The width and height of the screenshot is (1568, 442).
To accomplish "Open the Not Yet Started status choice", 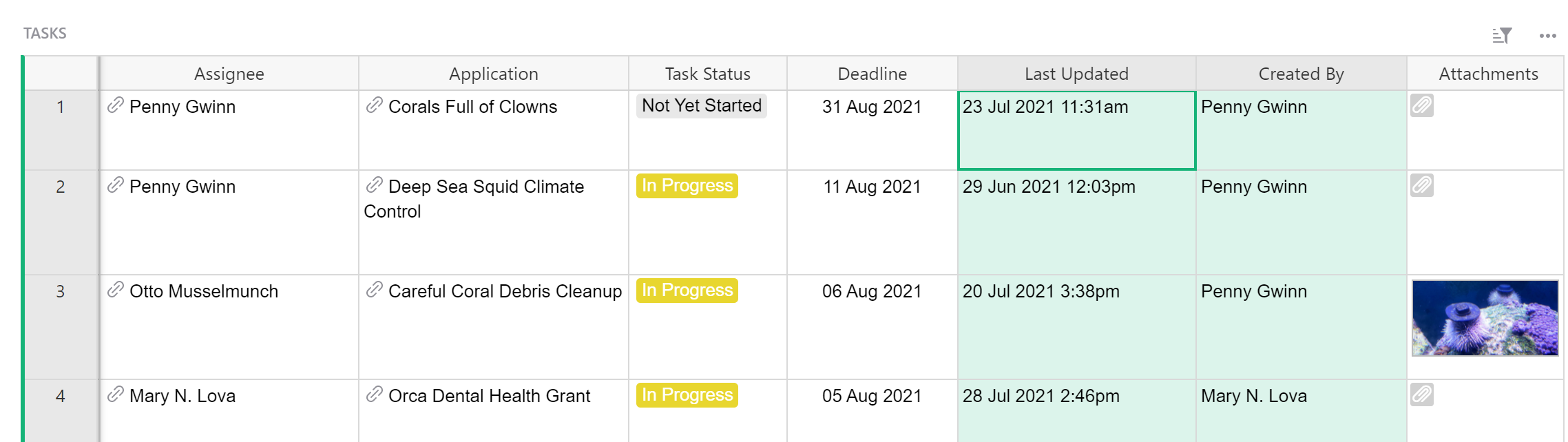I will coord(701,106).
